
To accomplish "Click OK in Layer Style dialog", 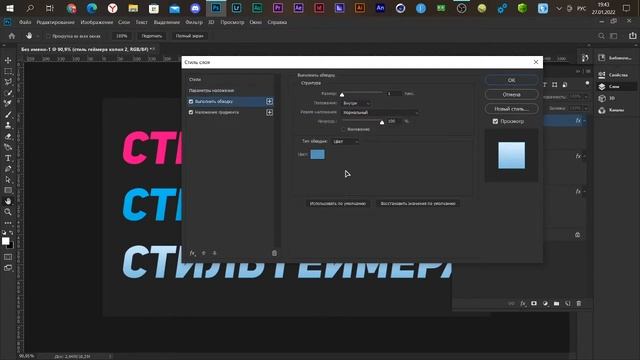I will (511, 80).
